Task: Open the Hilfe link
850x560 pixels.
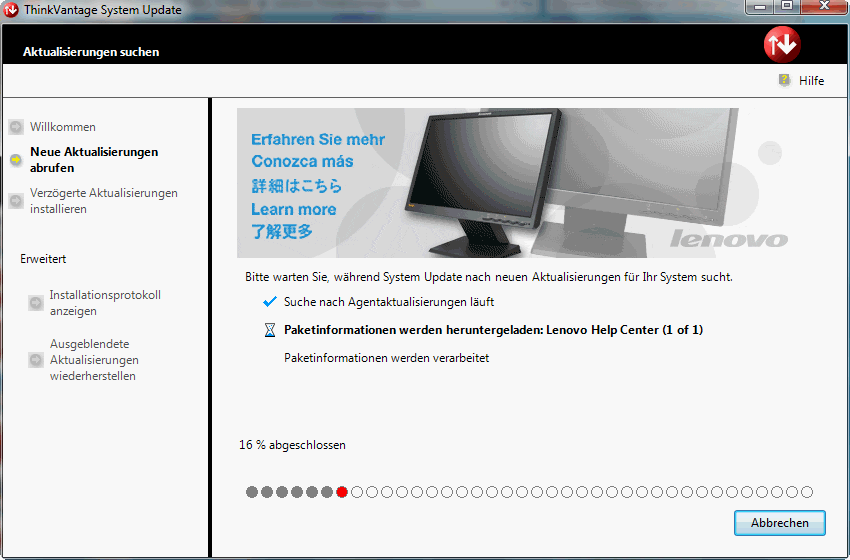Action: pyautogui.click(x=811, y=81)
